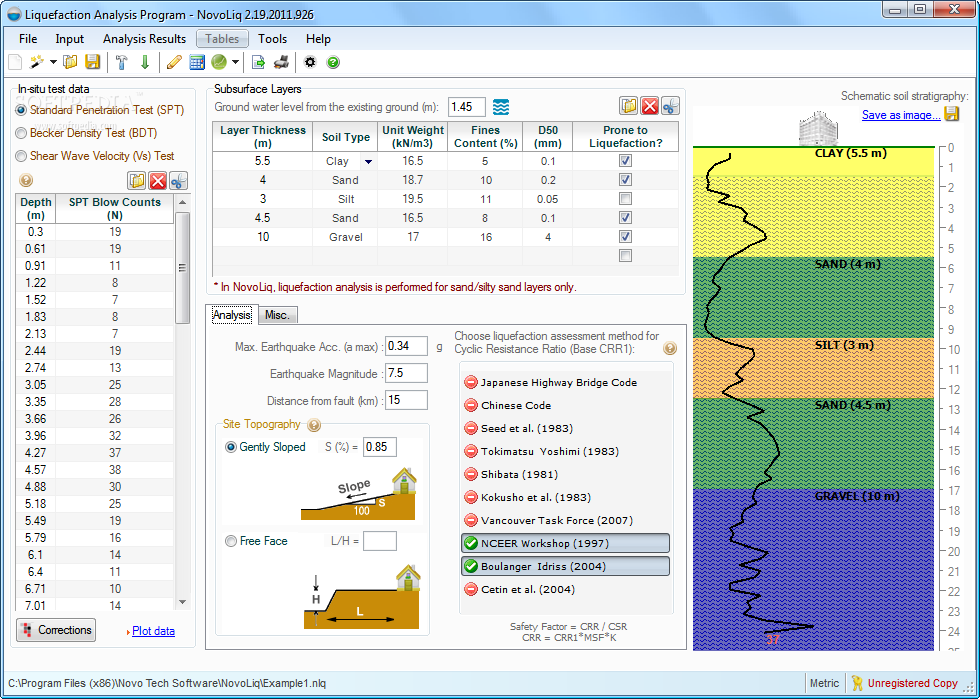Image resolution: width=980 pixels, height=699 pixels.
Task: Toggle Prone to Liquefaction for 4 m Sand layer
Action: click(x=625, y=179)
